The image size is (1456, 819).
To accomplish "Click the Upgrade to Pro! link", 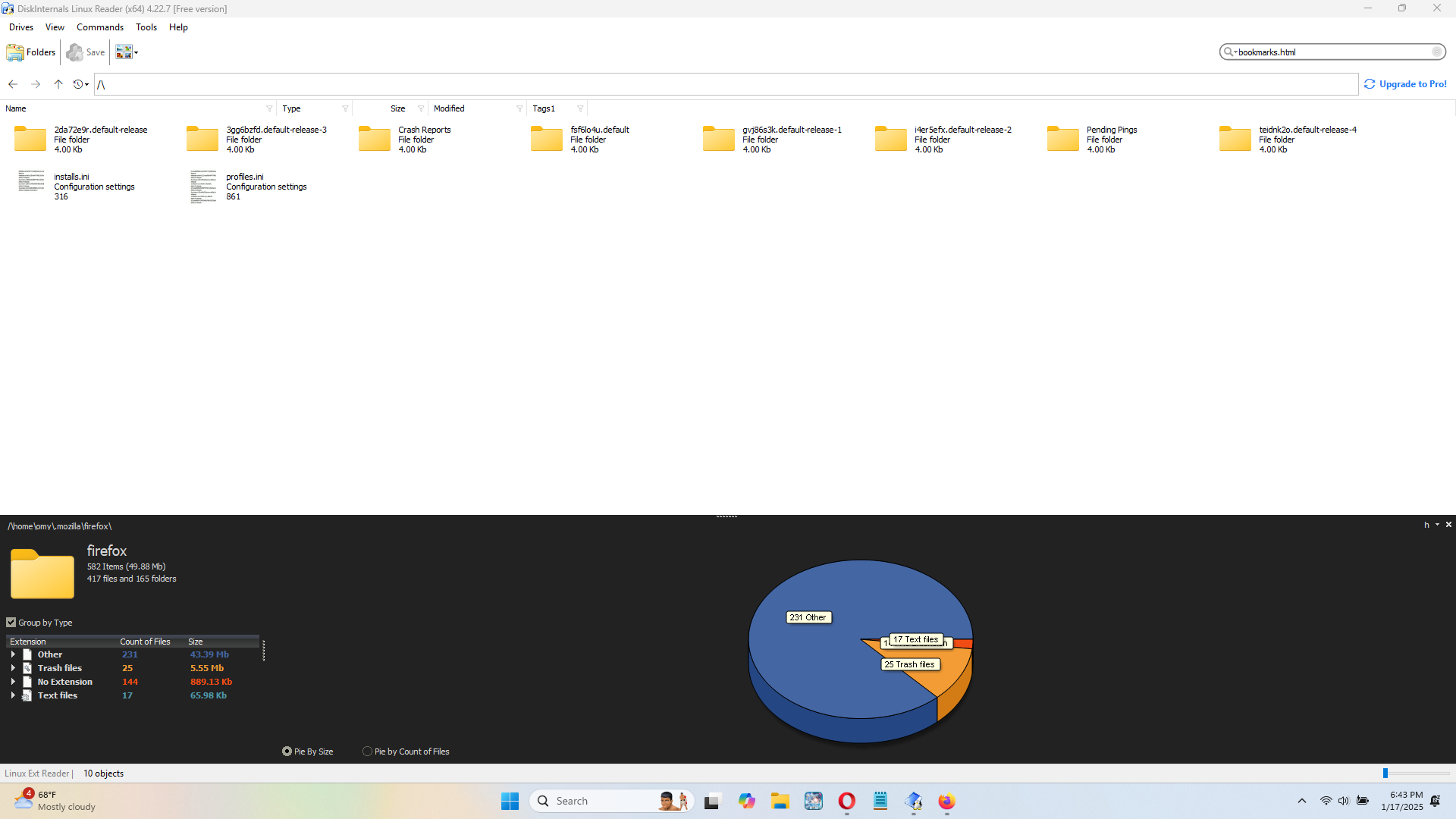I will click(x=1412, y=84).
